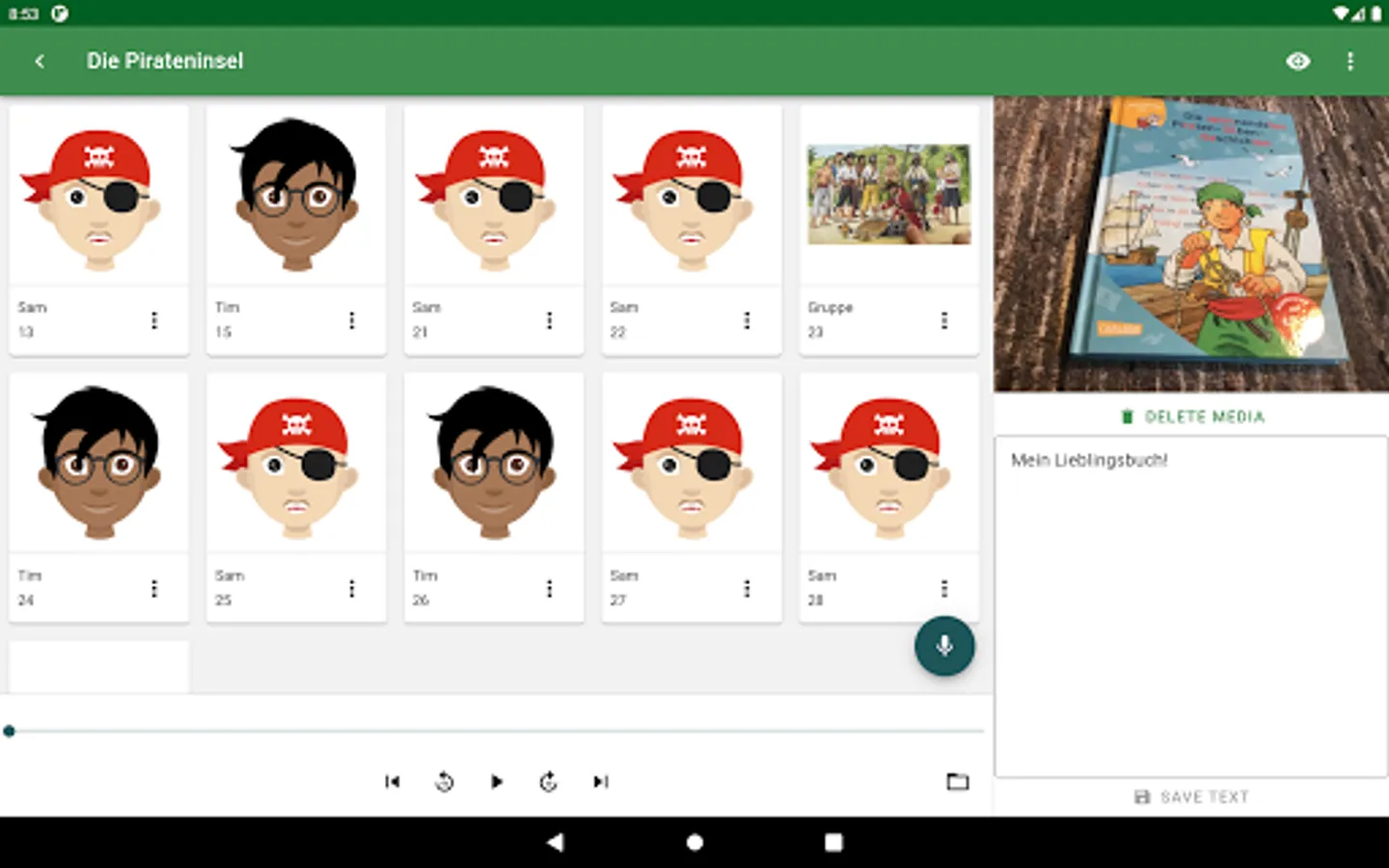This screenshot has width=1389, height=868.
Task: Toggle the eye visibility icon in toolbar
Action: pyautogui.click(x=1298, y=61)
